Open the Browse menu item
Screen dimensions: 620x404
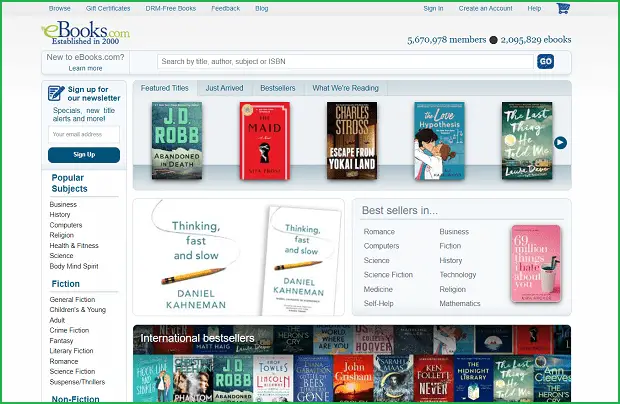pos(60,8)
